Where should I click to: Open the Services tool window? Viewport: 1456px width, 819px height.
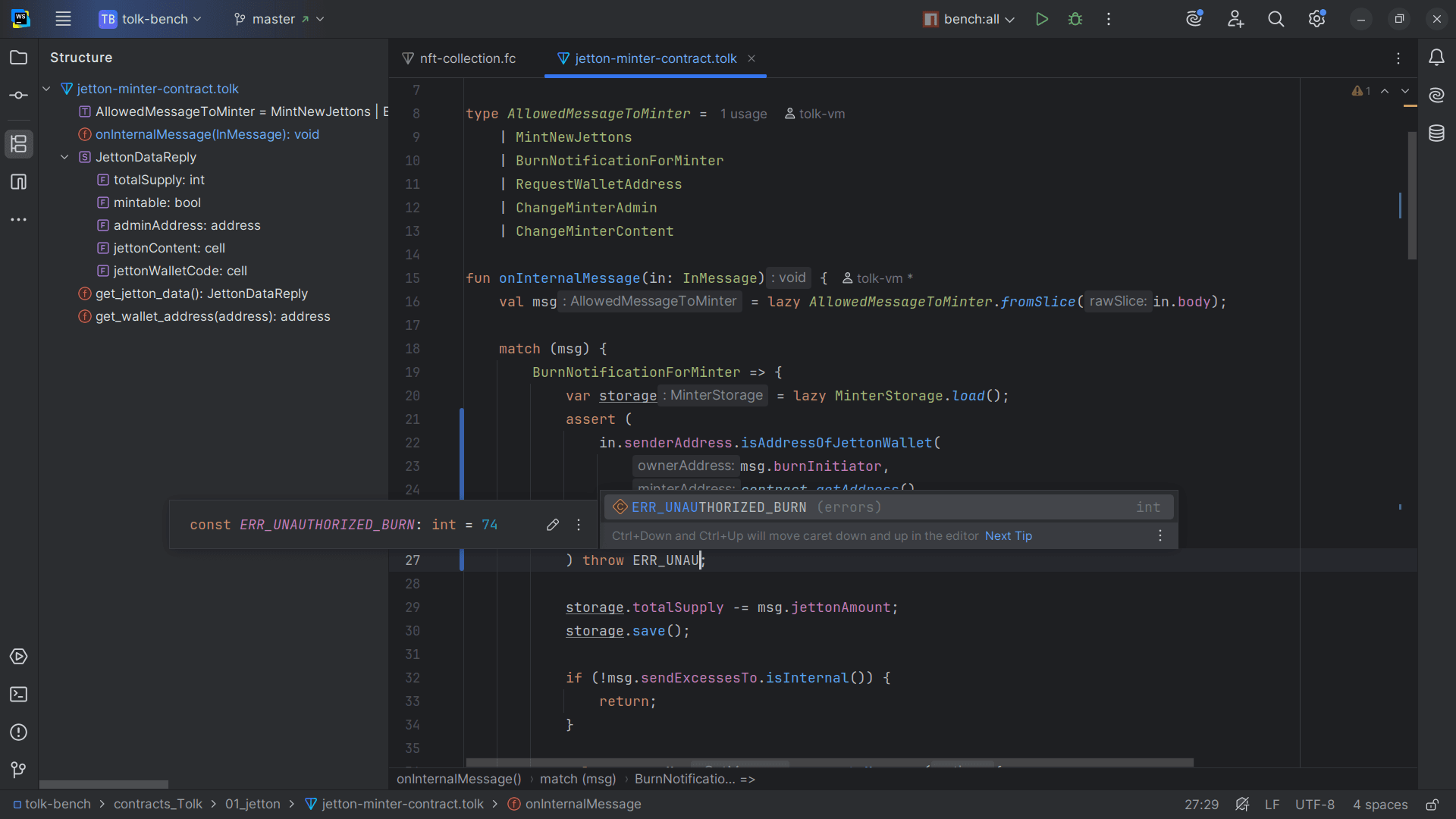(x=19, y=657)
